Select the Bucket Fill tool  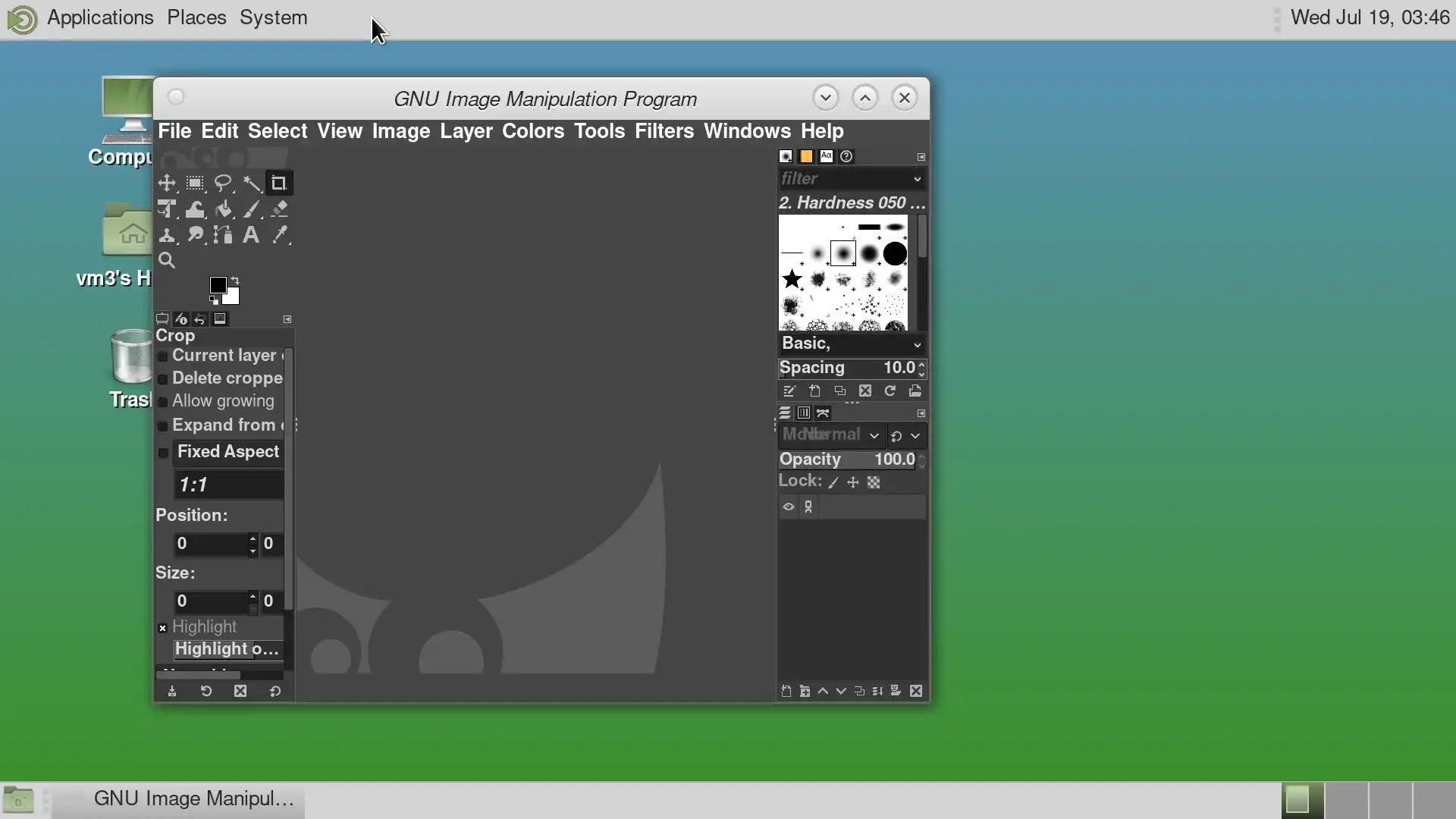click(224, 209)
